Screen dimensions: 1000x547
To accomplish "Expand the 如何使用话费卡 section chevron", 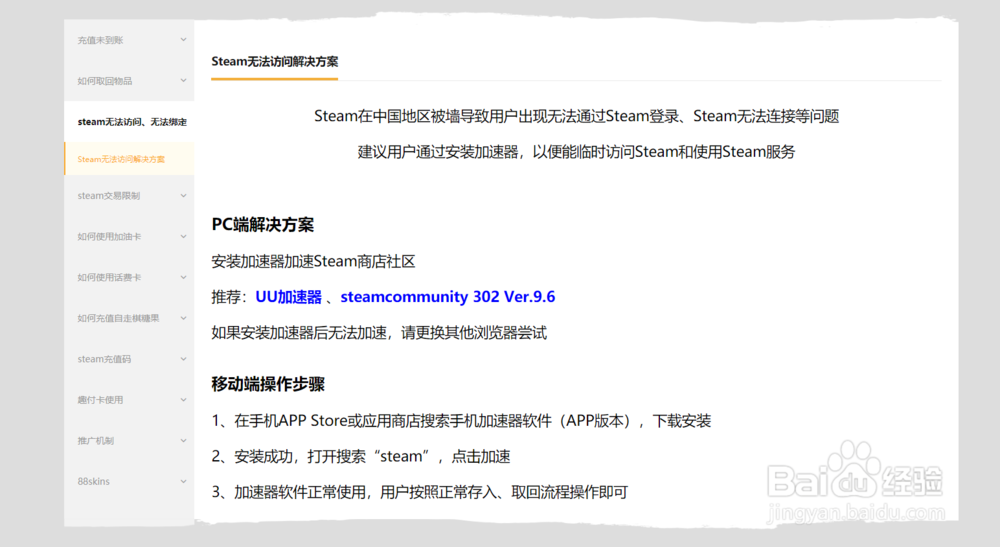I will click(x=183, y=277).
